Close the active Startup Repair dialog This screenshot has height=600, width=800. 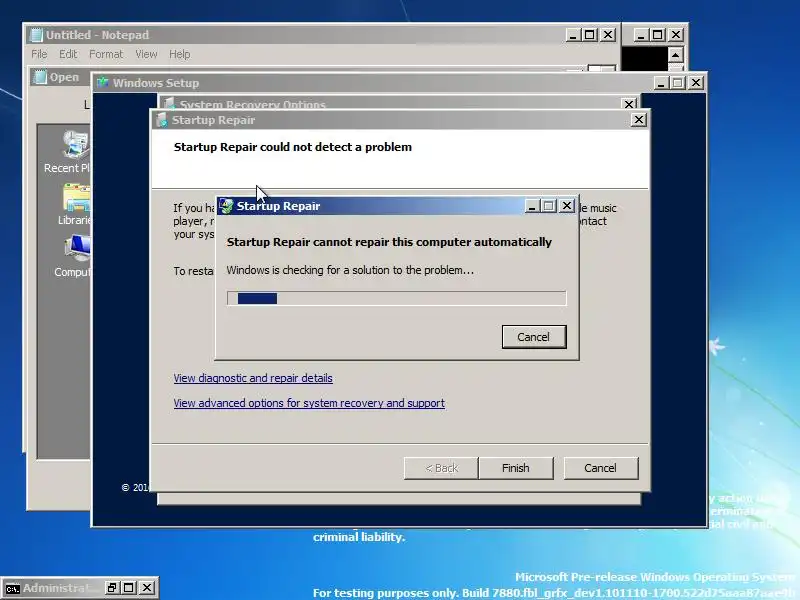point(567,206)
